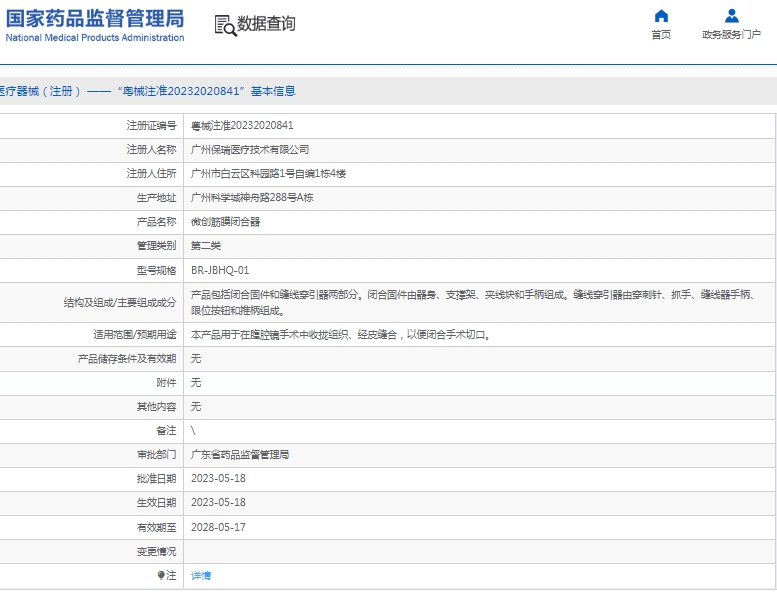Select page title 粤械注准20232020841 基本信息
The width and height of the screenshot is (777, 598).
tap(207, 91)
